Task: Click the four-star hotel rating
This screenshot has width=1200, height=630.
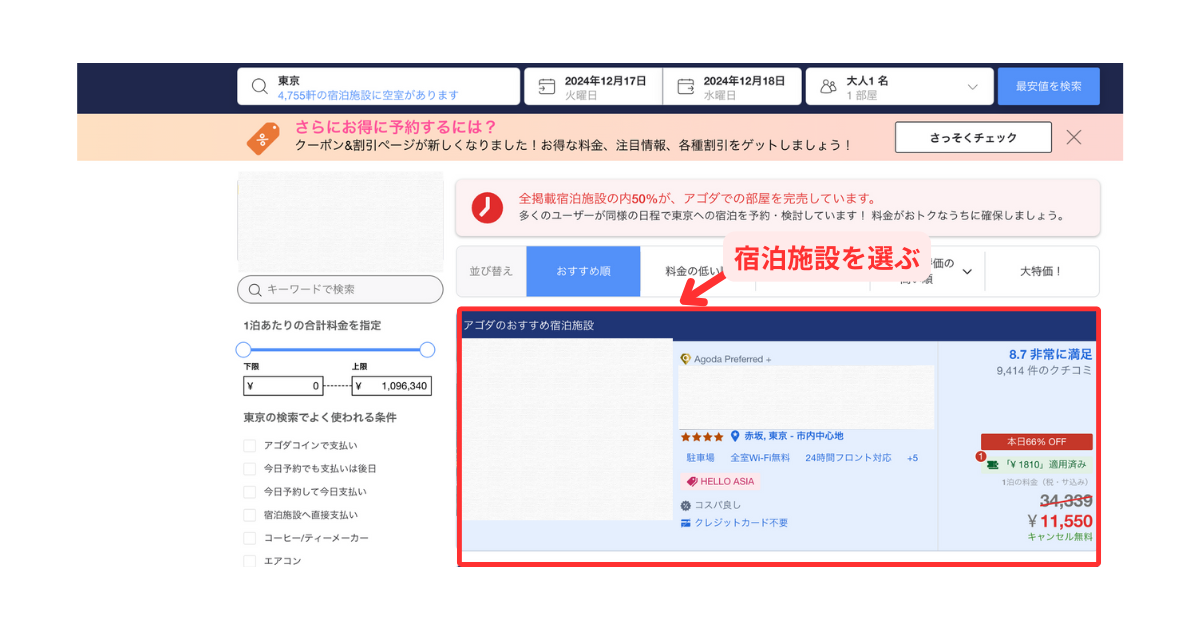Action: (702, 437)
